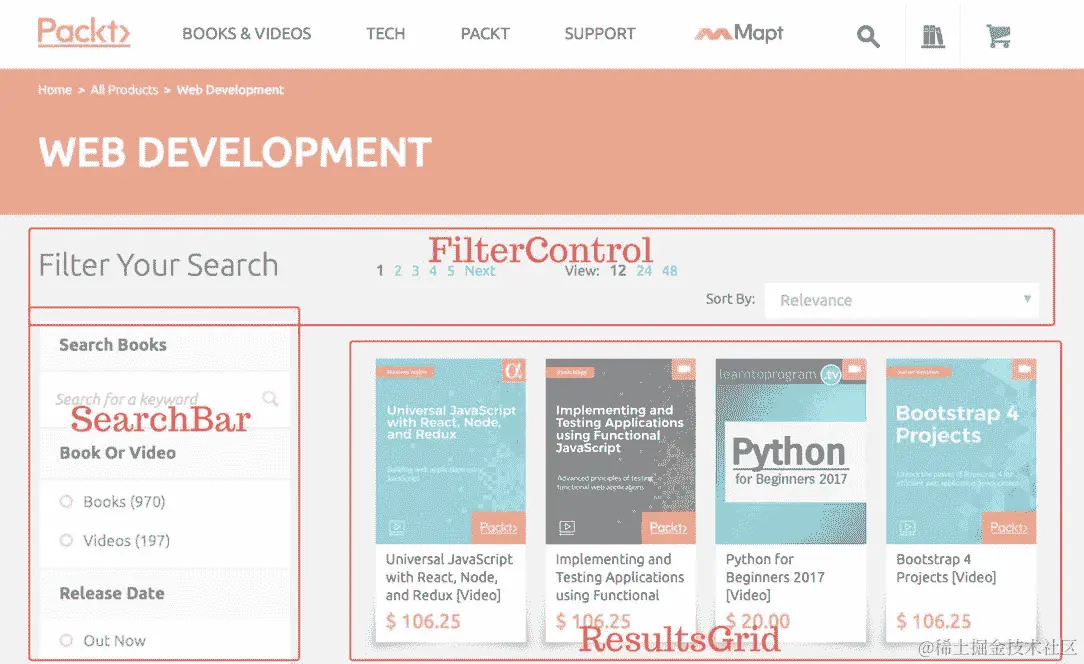Select the Books (970) radio button
This screenshot has width=1084, height=664.
pos(66,501)
